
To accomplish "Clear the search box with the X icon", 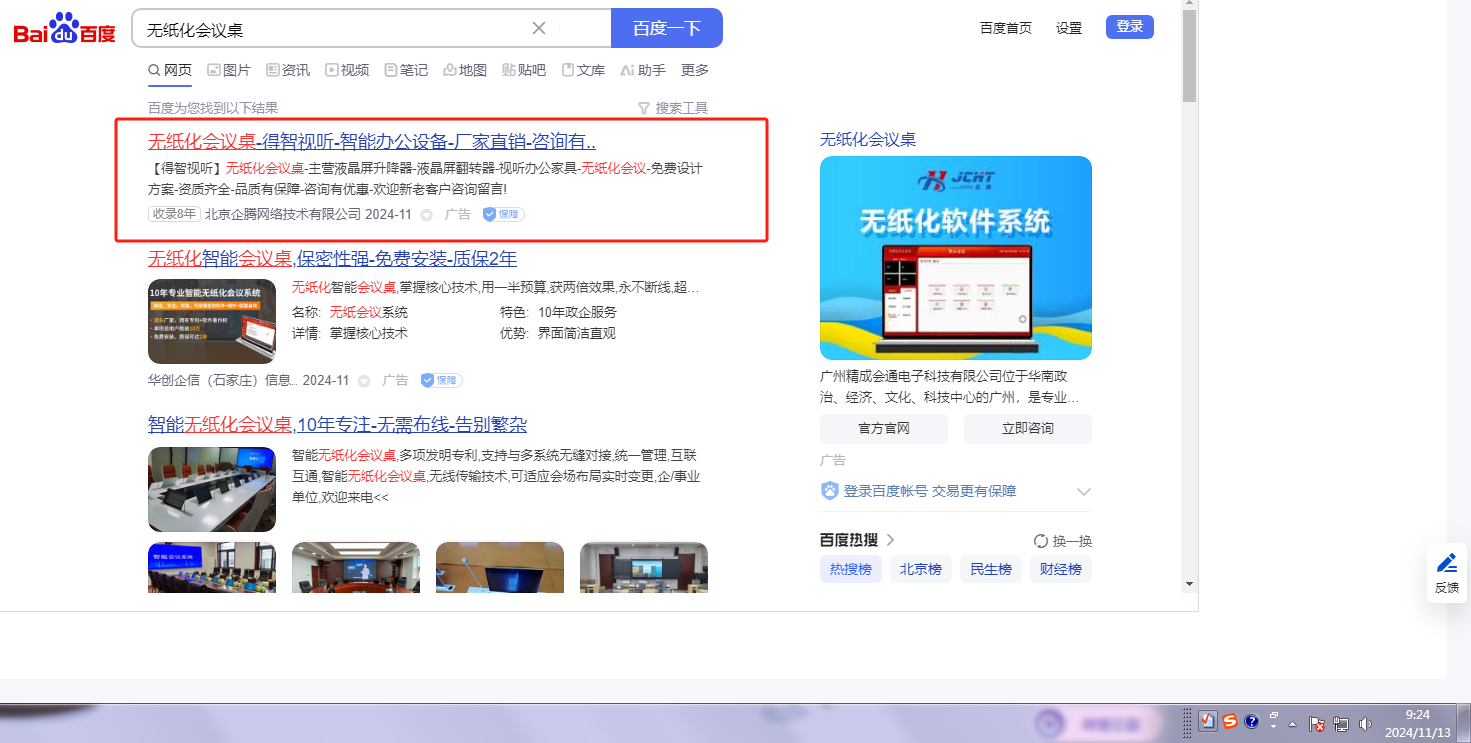I will click(x=539, y=28).
